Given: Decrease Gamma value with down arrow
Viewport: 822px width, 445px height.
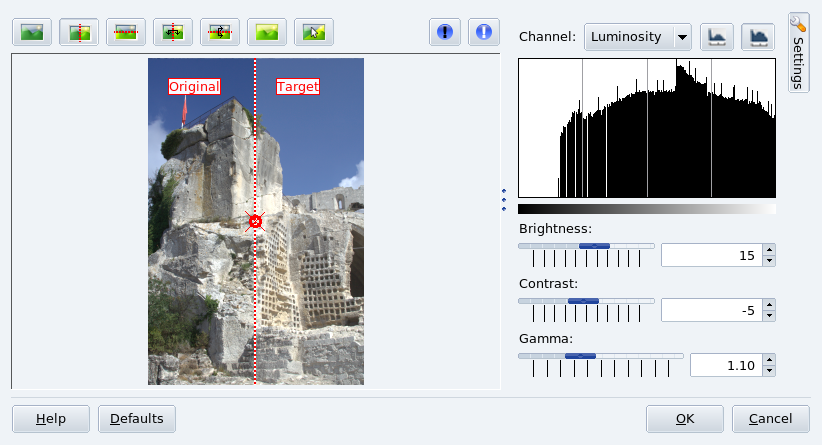Looking at the screenshot, I should pos(769,371).
